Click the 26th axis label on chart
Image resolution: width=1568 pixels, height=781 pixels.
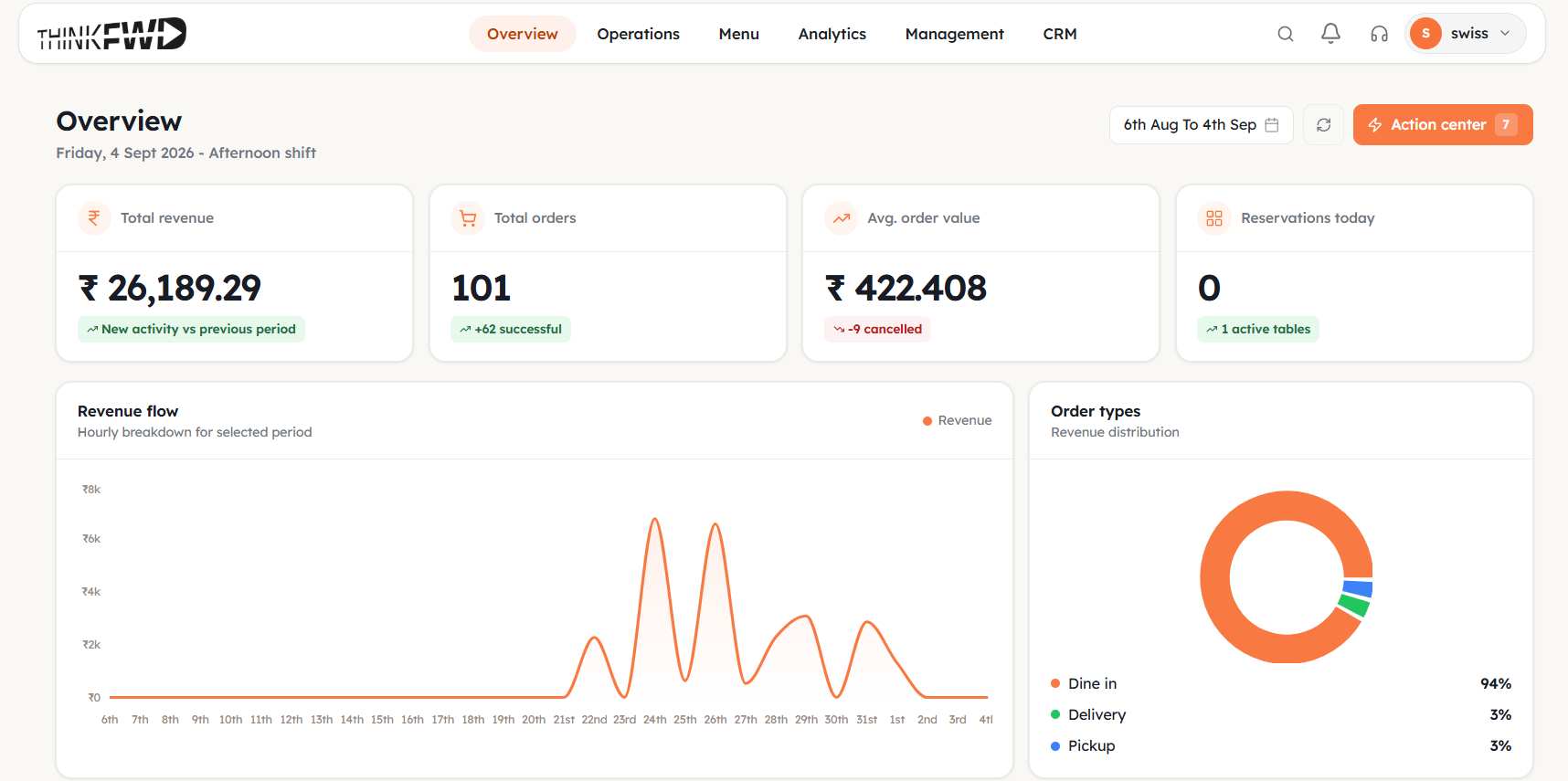pos(715,720)
